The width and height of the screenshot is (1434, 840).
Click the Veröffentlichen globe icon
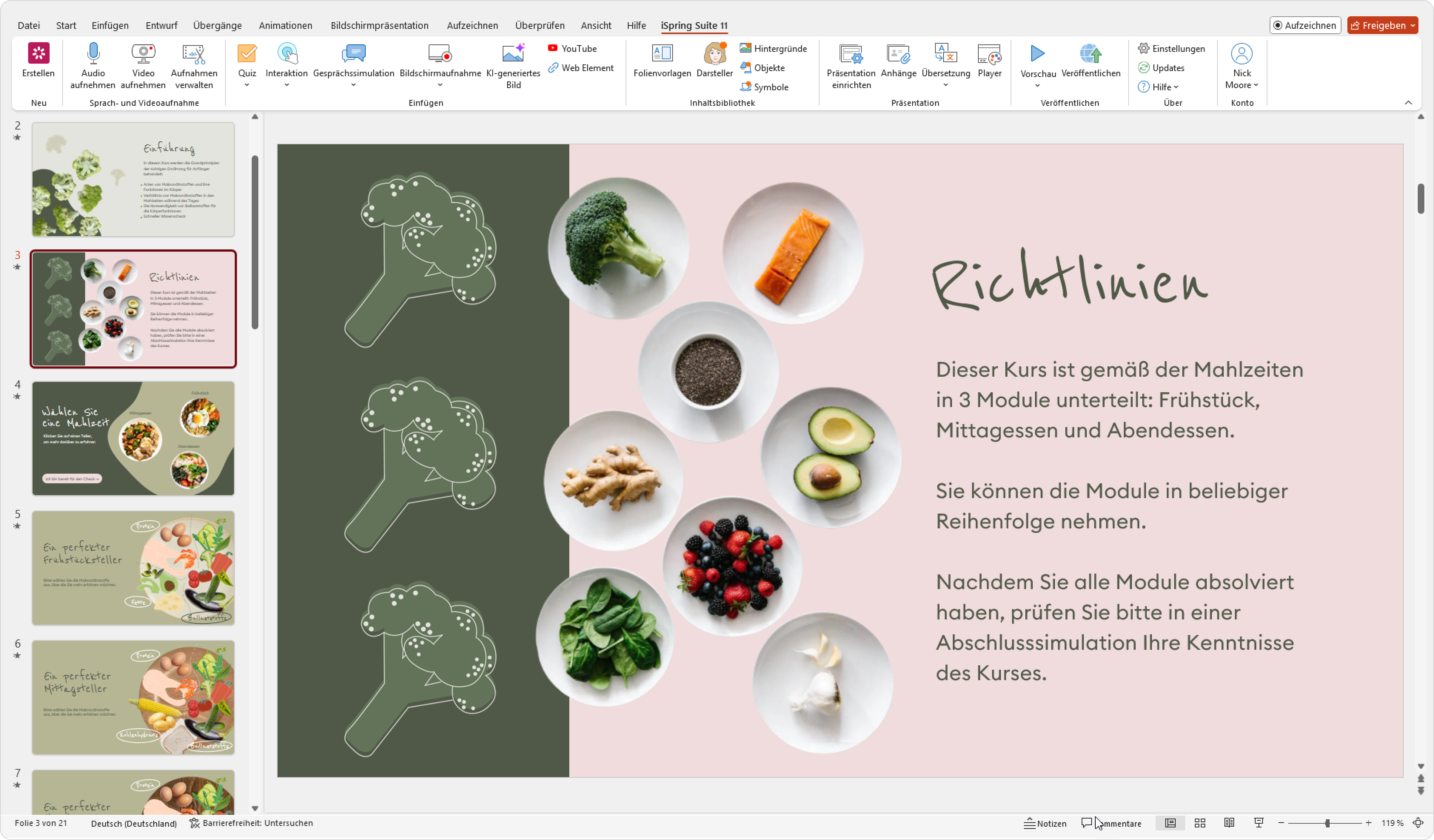(x=1090, y=54)
